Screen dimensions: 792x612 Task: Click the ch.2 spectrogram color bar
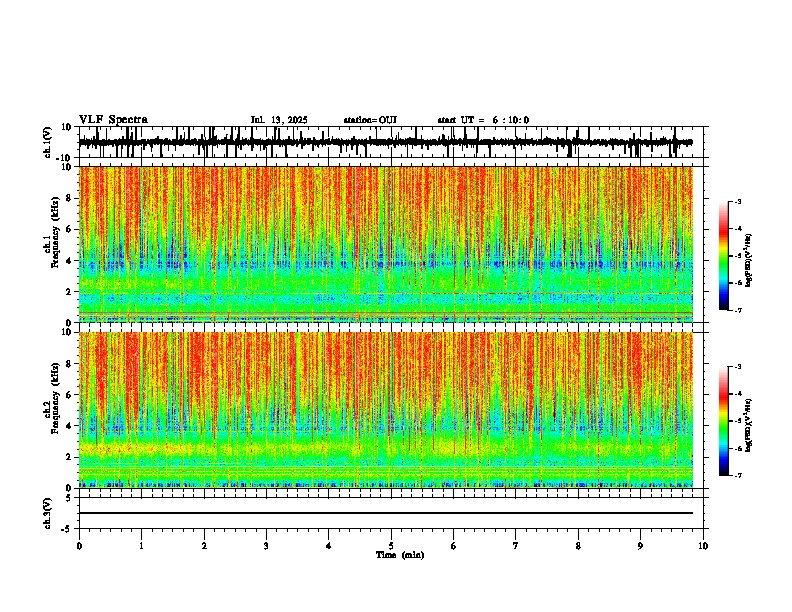pyautogui.click(x=723, y=421)
